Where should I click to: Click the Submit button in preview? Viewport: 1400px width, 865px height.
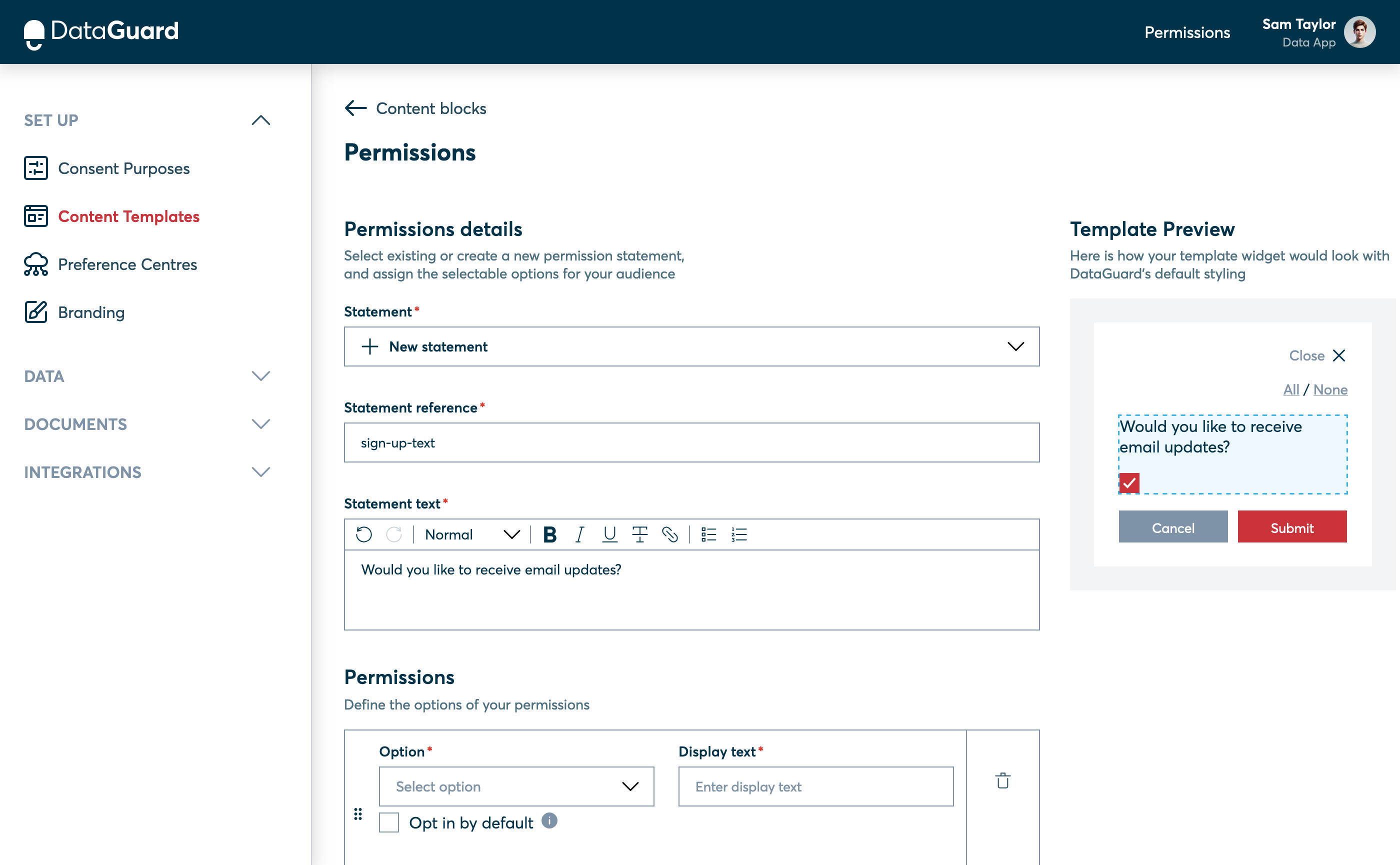coord(1292,527)
